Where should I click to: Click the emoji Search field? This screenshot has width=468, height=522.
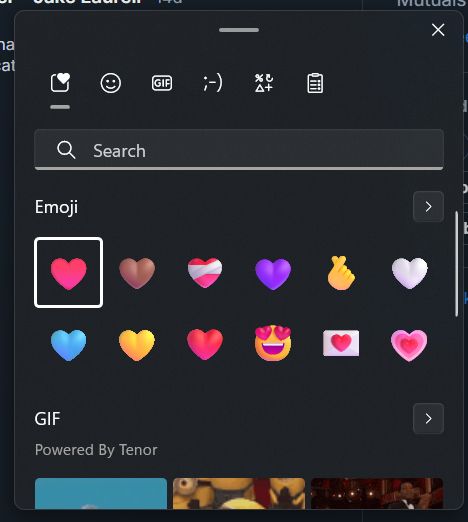click(x=239, y=150)
